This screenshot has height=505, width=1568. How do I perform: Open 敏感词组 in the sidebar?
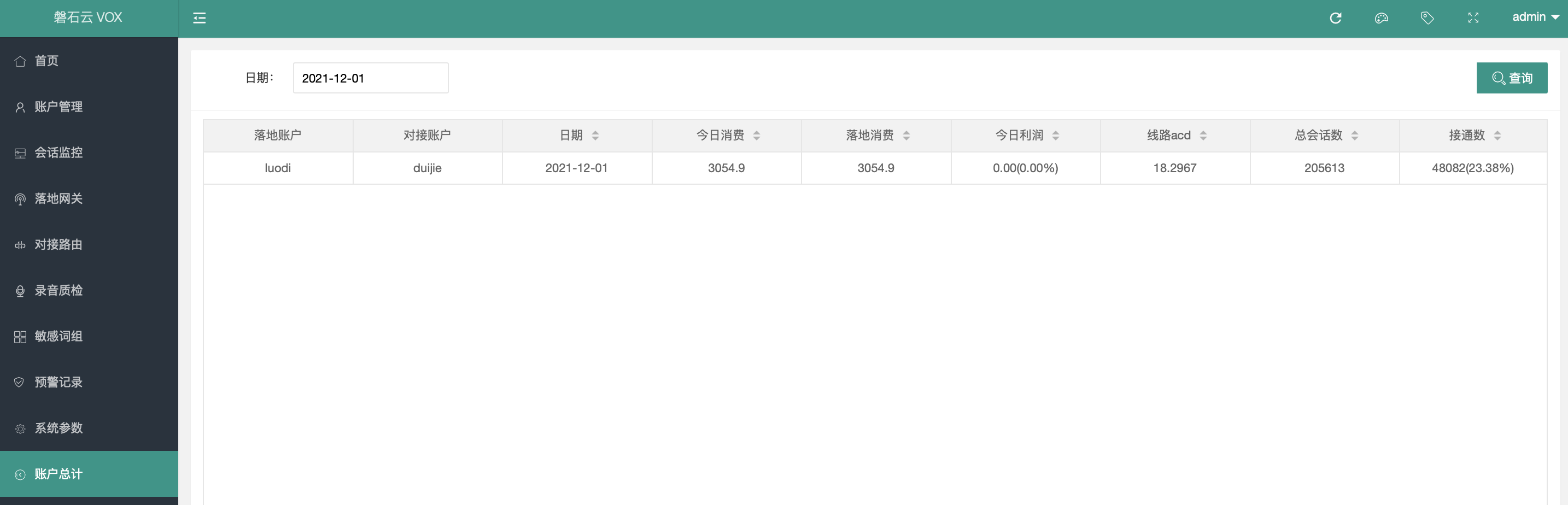(89, 336)
